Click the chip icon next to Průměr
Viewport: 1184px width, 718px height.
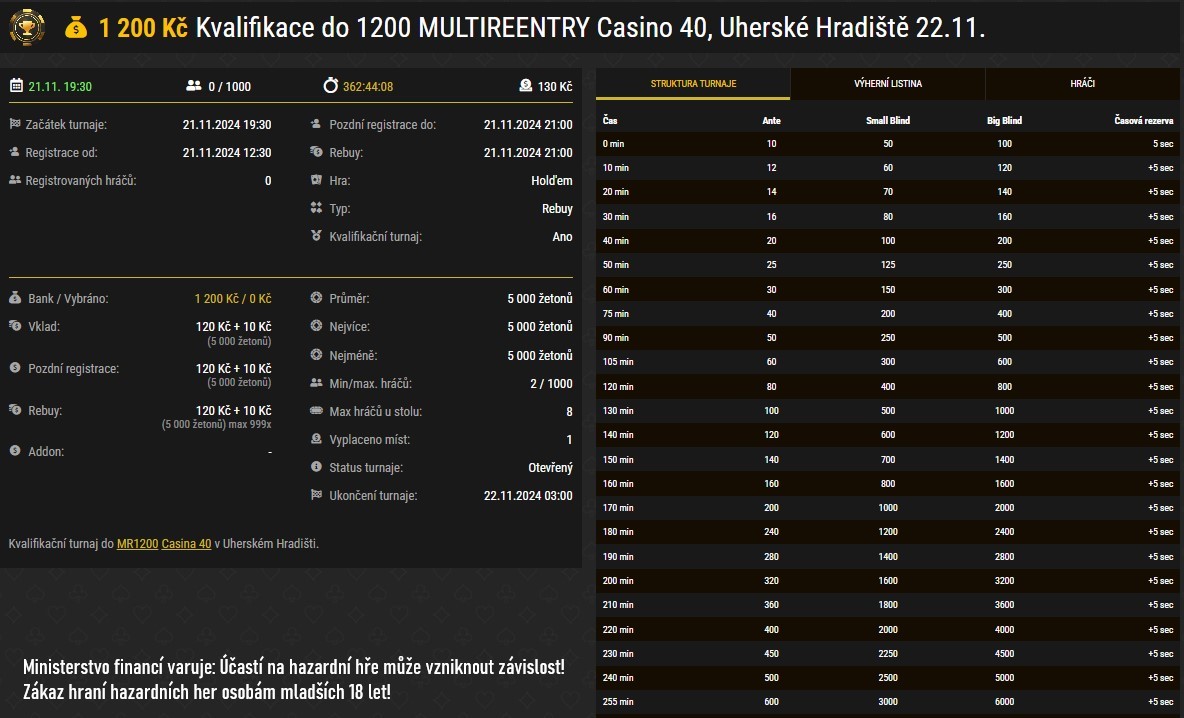coord(316,297)
